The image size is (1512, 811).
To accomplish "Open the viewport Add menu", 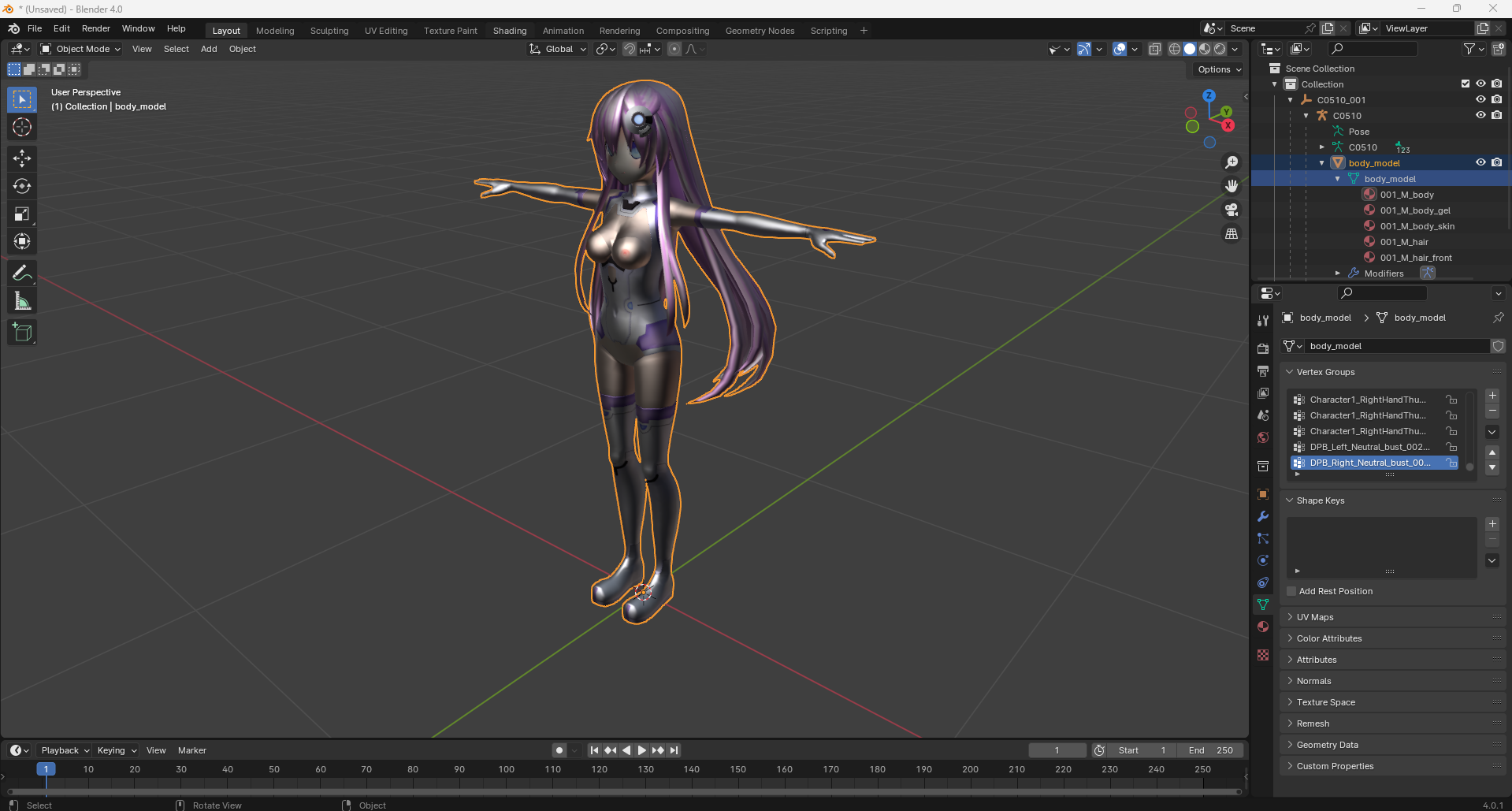I will [x=209, y=49].
